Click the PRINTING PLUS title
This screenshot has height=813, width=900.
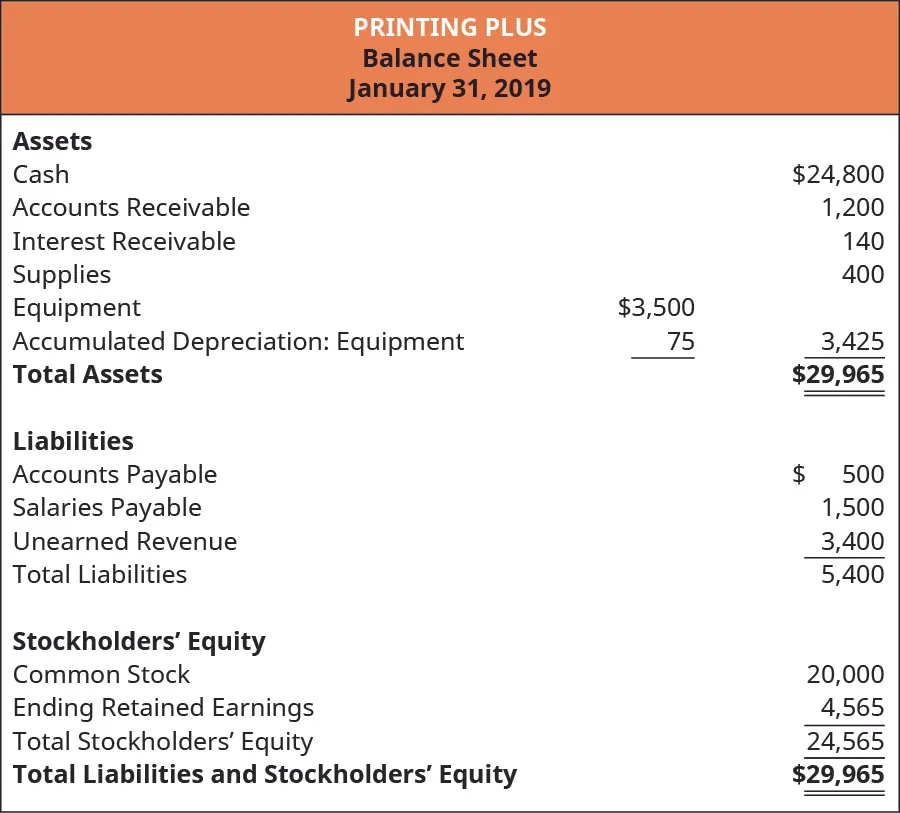[x=450, y=26]
